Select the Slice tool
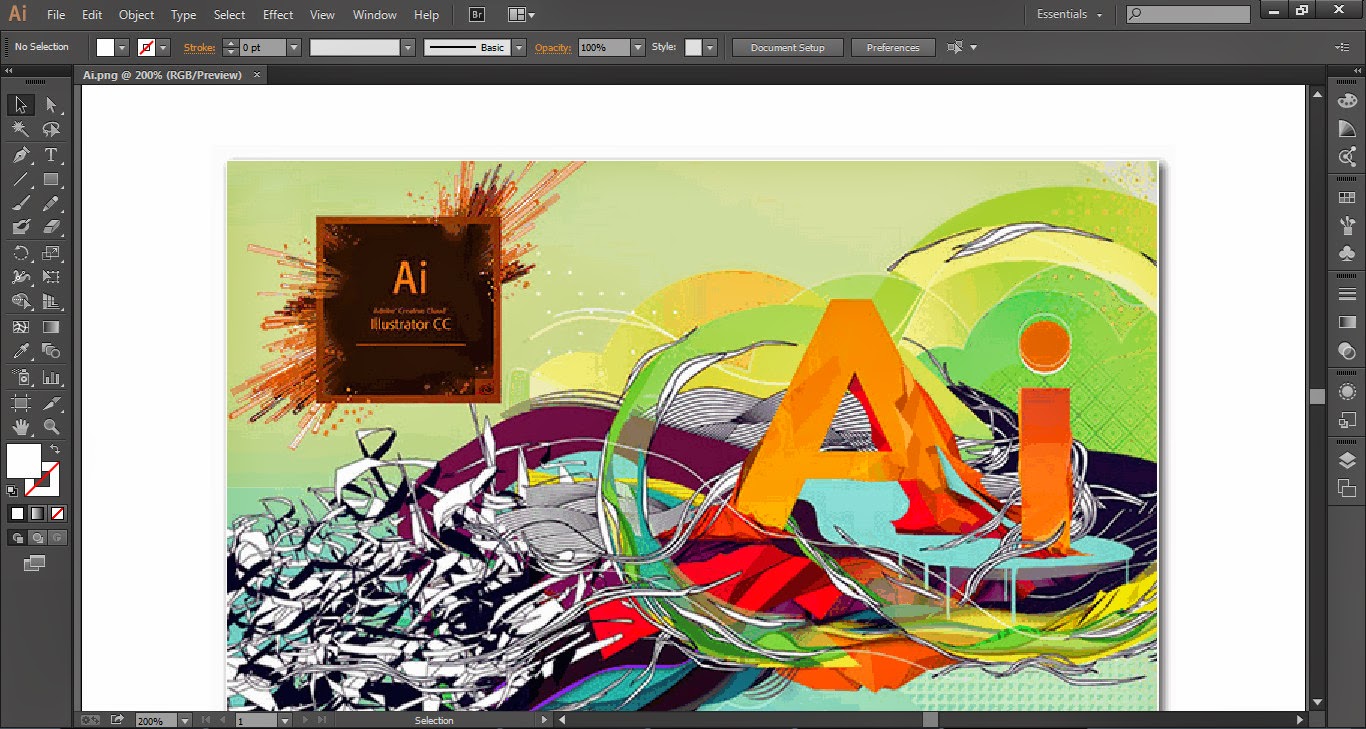 click(51, 403)
